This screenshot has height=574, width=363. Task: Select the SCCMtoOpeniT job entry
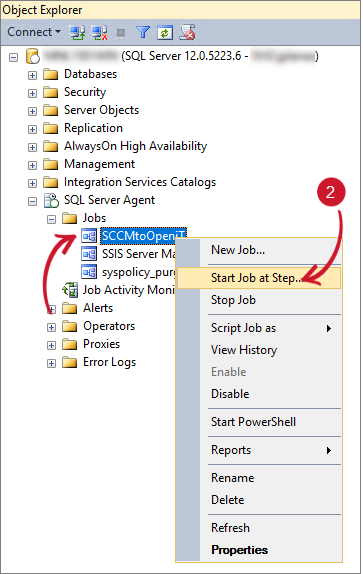[x=143, y=236]
